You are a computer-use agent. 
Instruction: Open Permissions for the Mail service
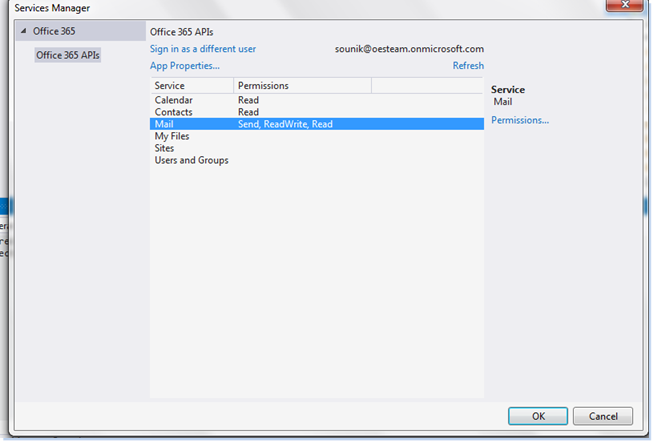click(x=520, y=120)
